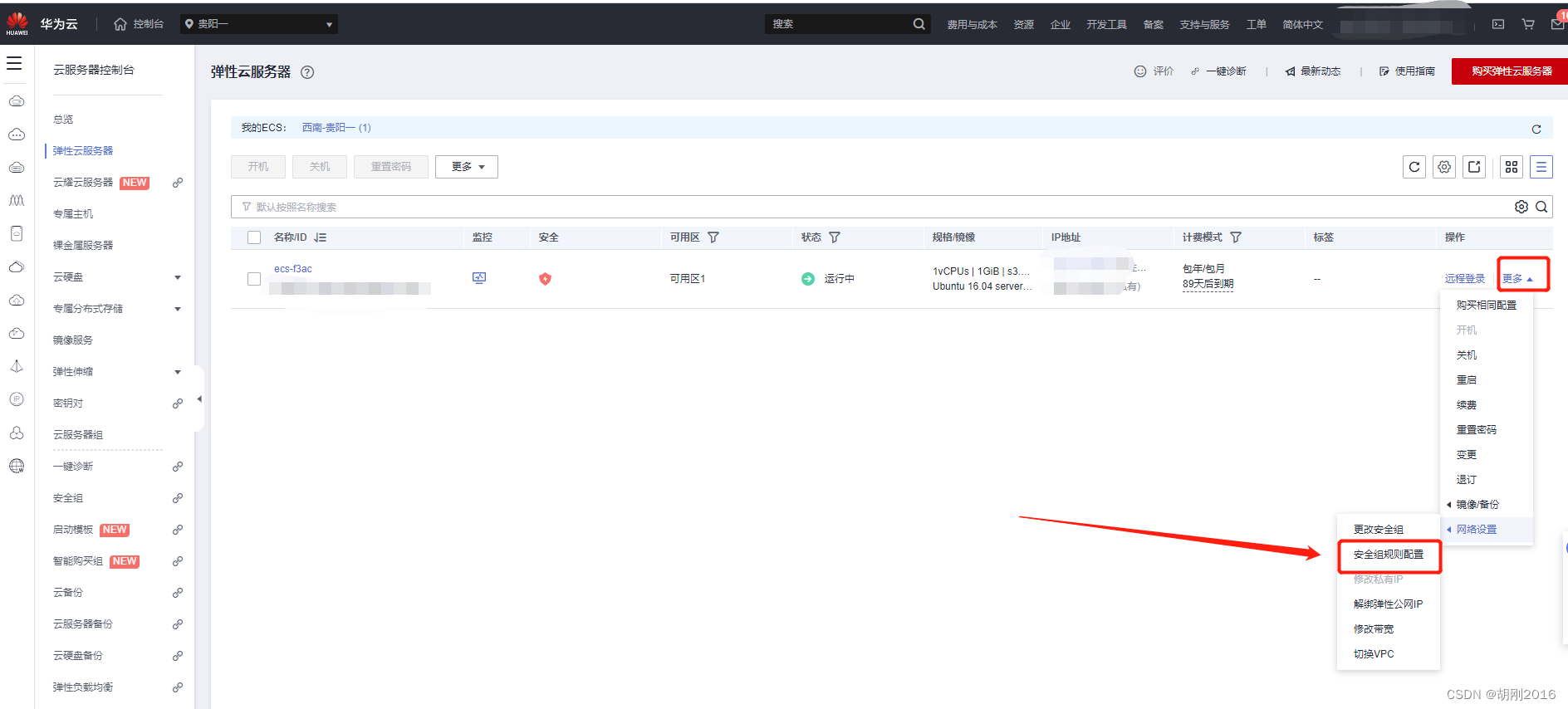Open link icon beside 安全组
This screenshot has width=1568, height=709.
click(178, 498)
